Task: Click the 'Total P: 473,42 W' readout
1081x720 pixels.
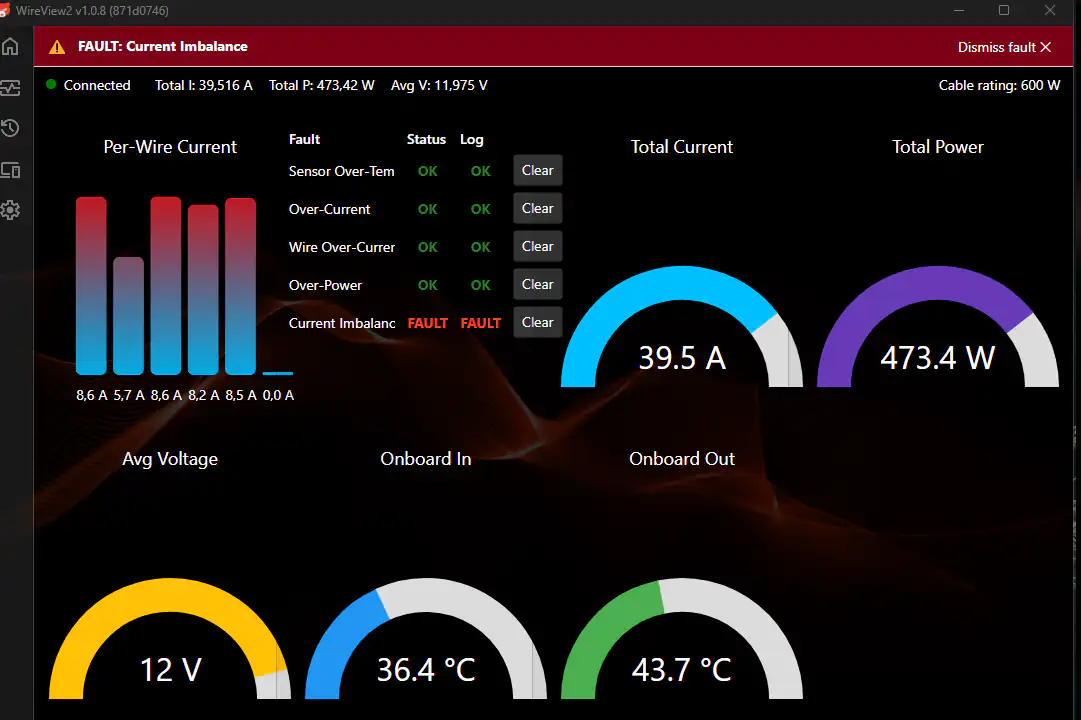Action: (x=321, y=85)
